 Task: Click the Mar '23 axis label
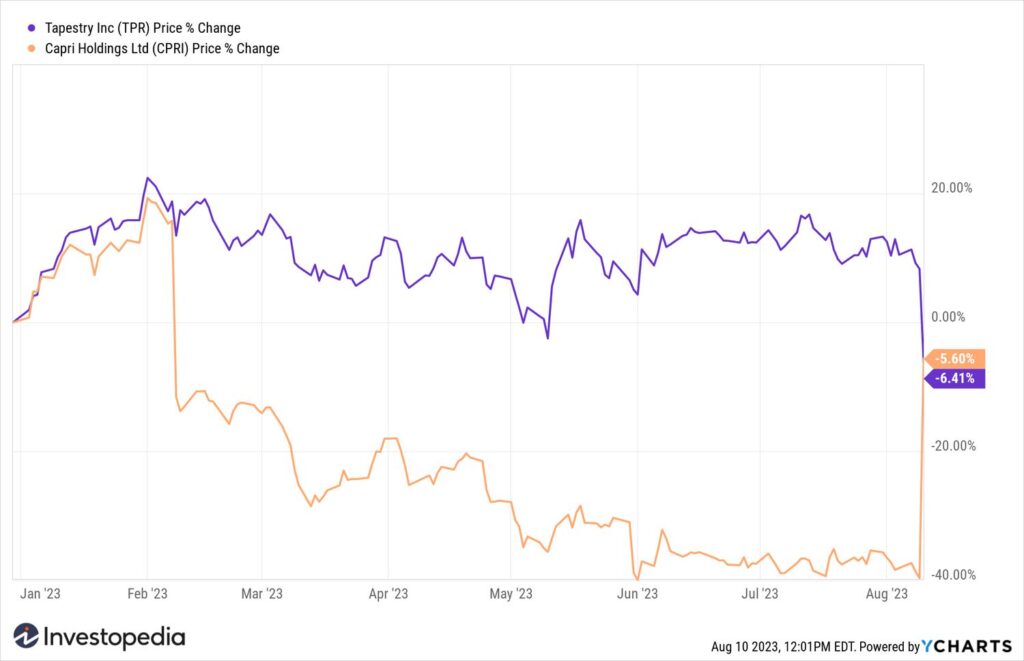click(x=262, y=594)
